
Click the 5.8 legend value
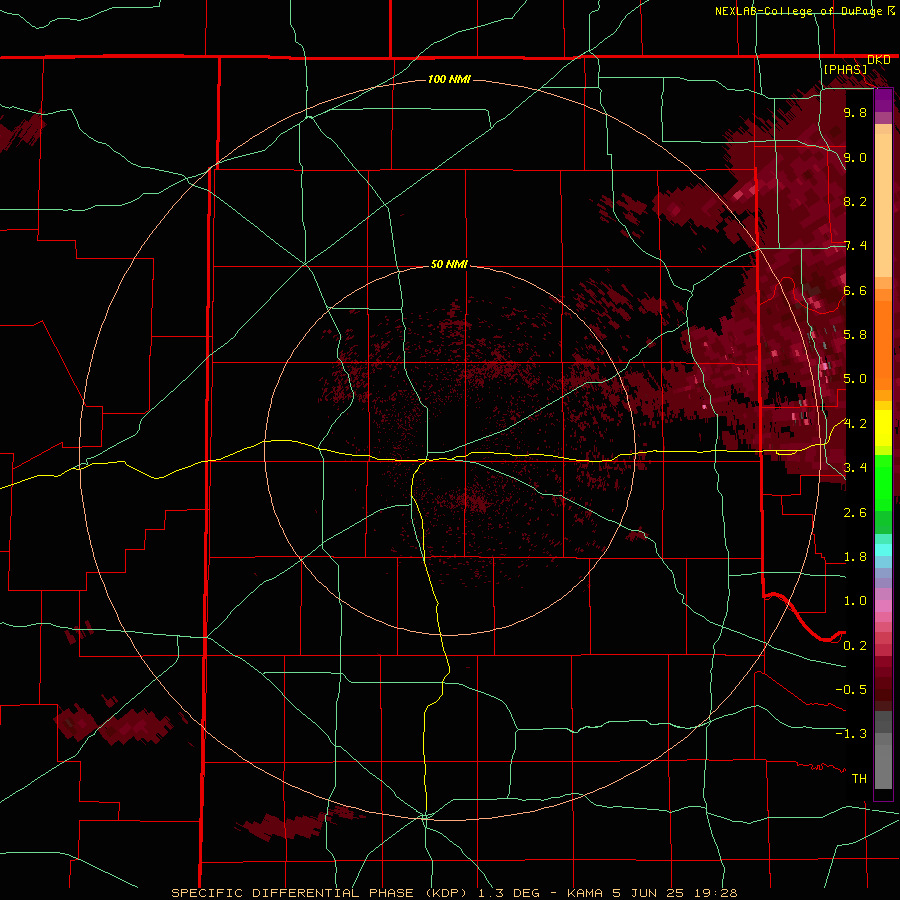point(855,334)
